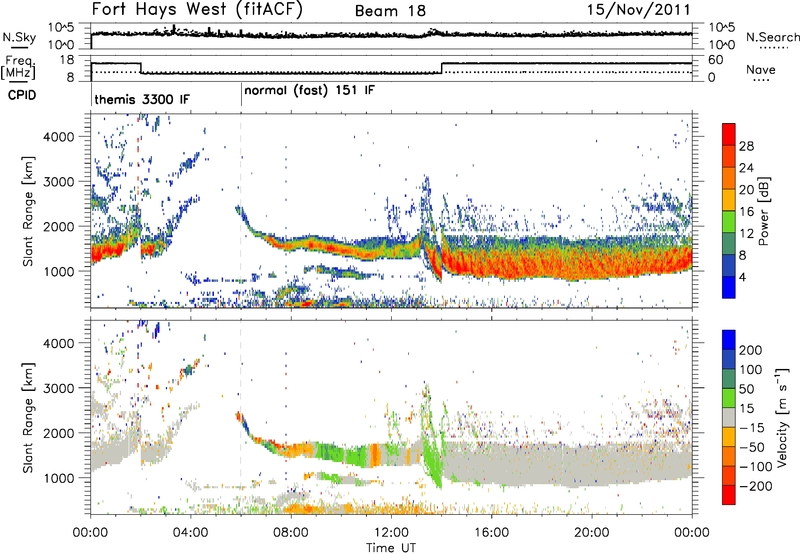Click the solid N.Sky line sample under its label
The width and height of the screenshot is (800, 554).
coord(19,48)
